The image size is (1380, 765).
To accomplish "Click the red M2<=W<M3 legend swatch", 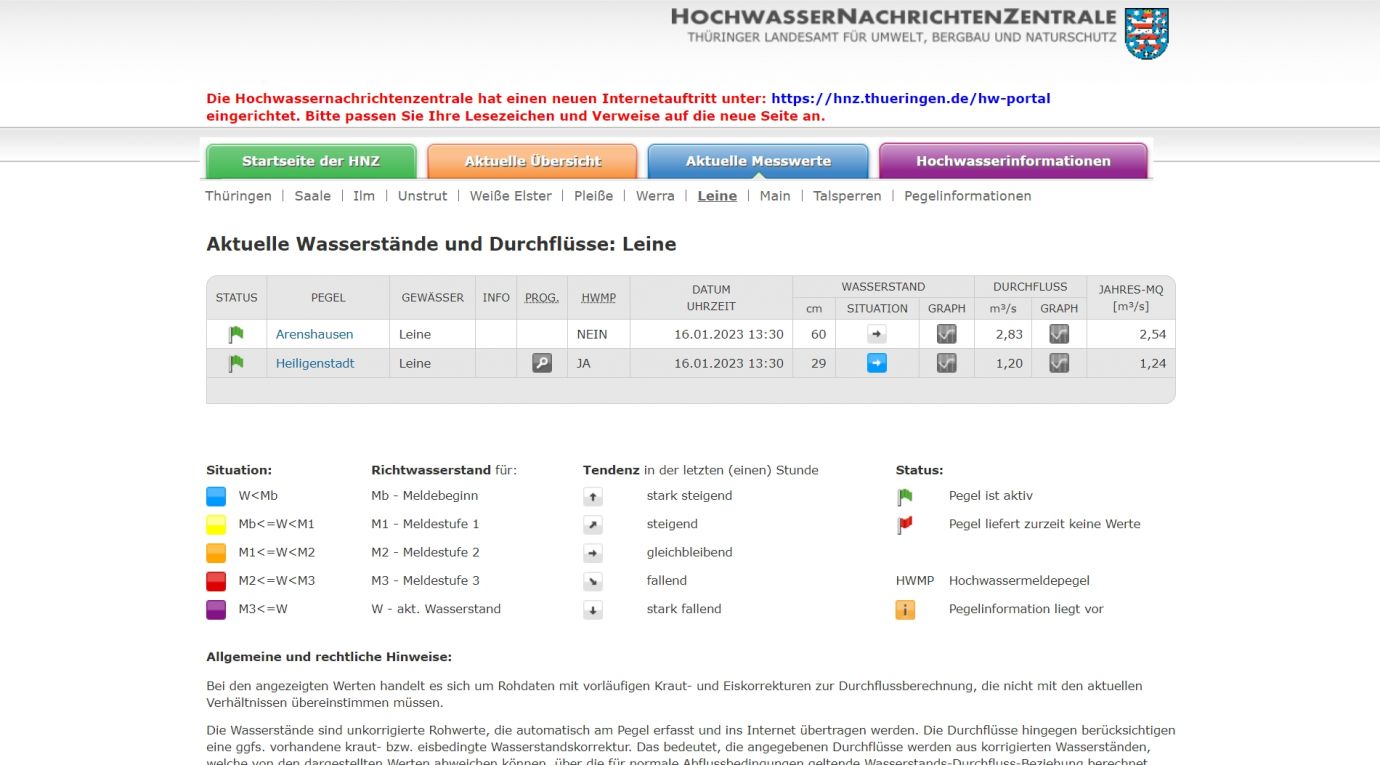I will pos(216,581).
